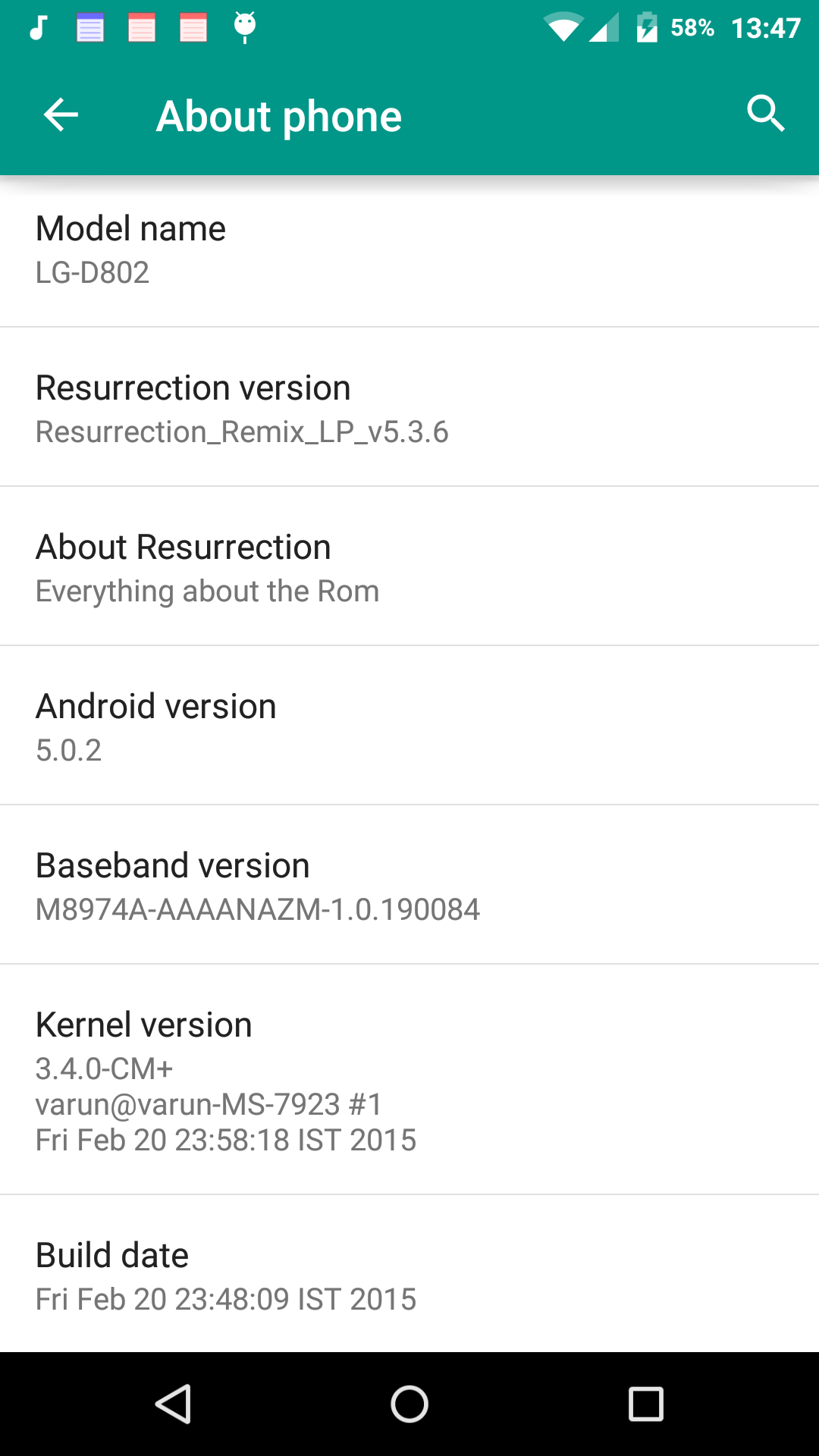Screen dimensions: 819x1456
Task: Tap the second red notes notification icon
Action: tap(193, 28)
